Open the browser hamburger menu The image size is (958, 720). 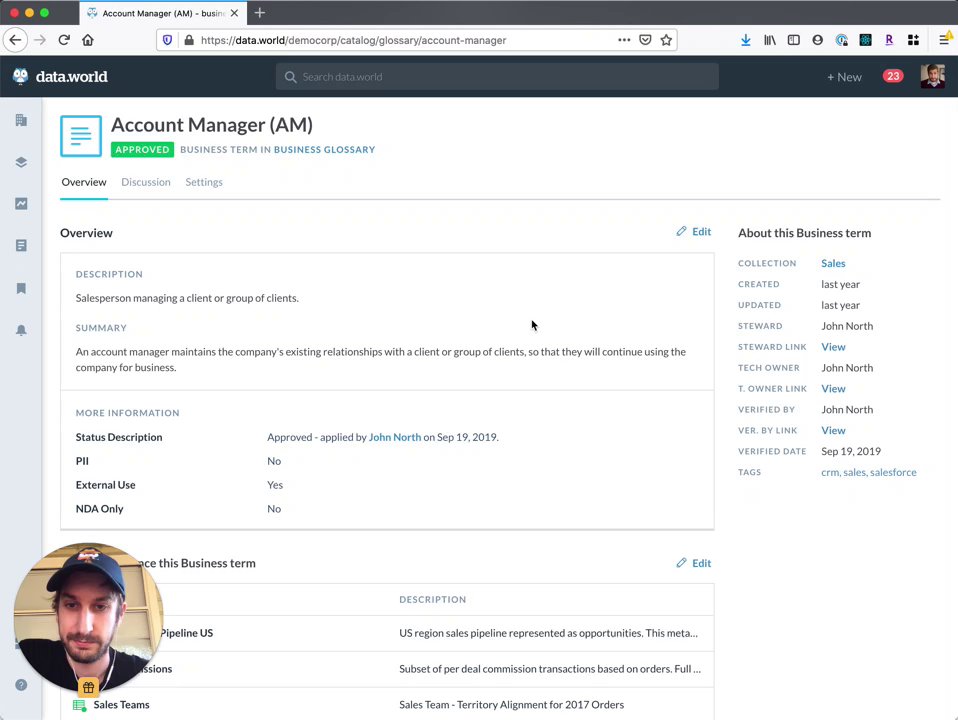(945, 40)
